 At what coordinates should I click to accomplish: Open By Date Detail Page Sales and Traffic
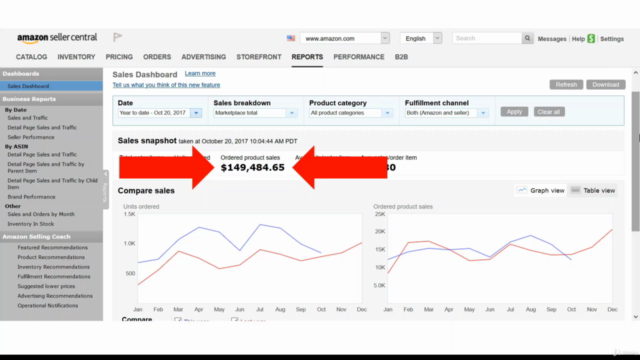click(42, 128)
